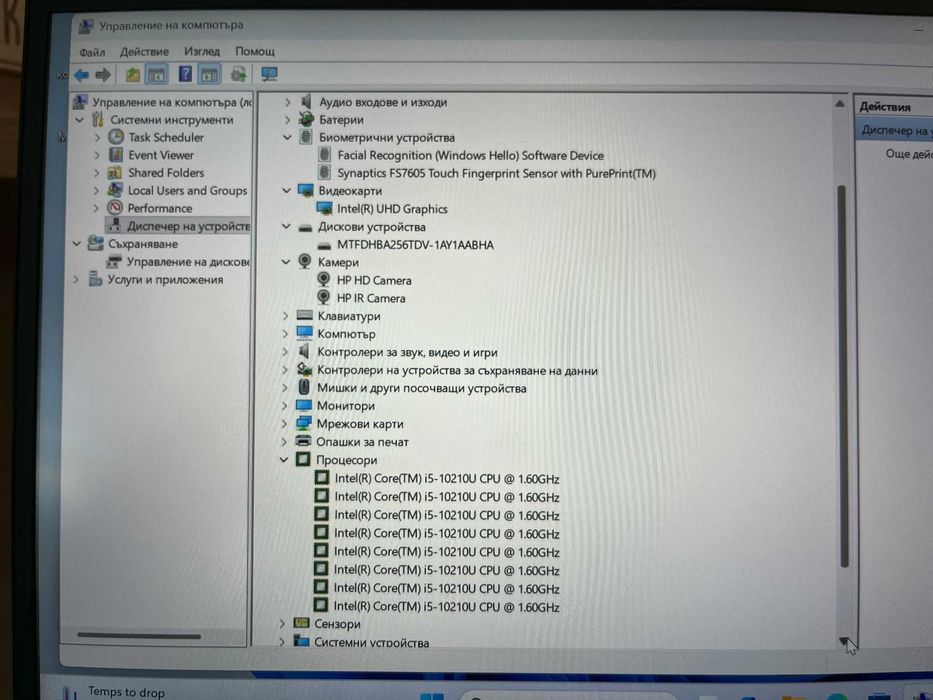Open the Файл menu
Image resolution: width=933 pixels, height=700 pixels.
92,52
